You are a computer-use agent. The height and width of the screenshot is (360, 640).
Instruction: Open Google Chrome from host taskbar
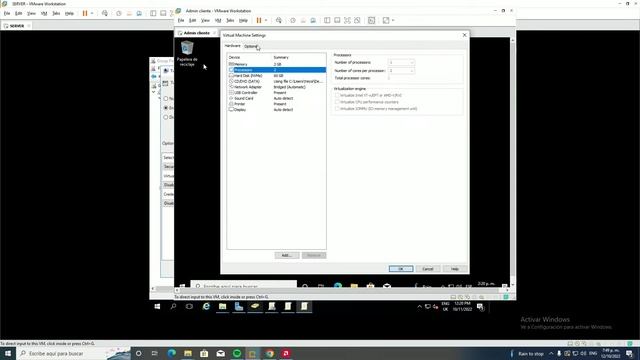(269, 353)
